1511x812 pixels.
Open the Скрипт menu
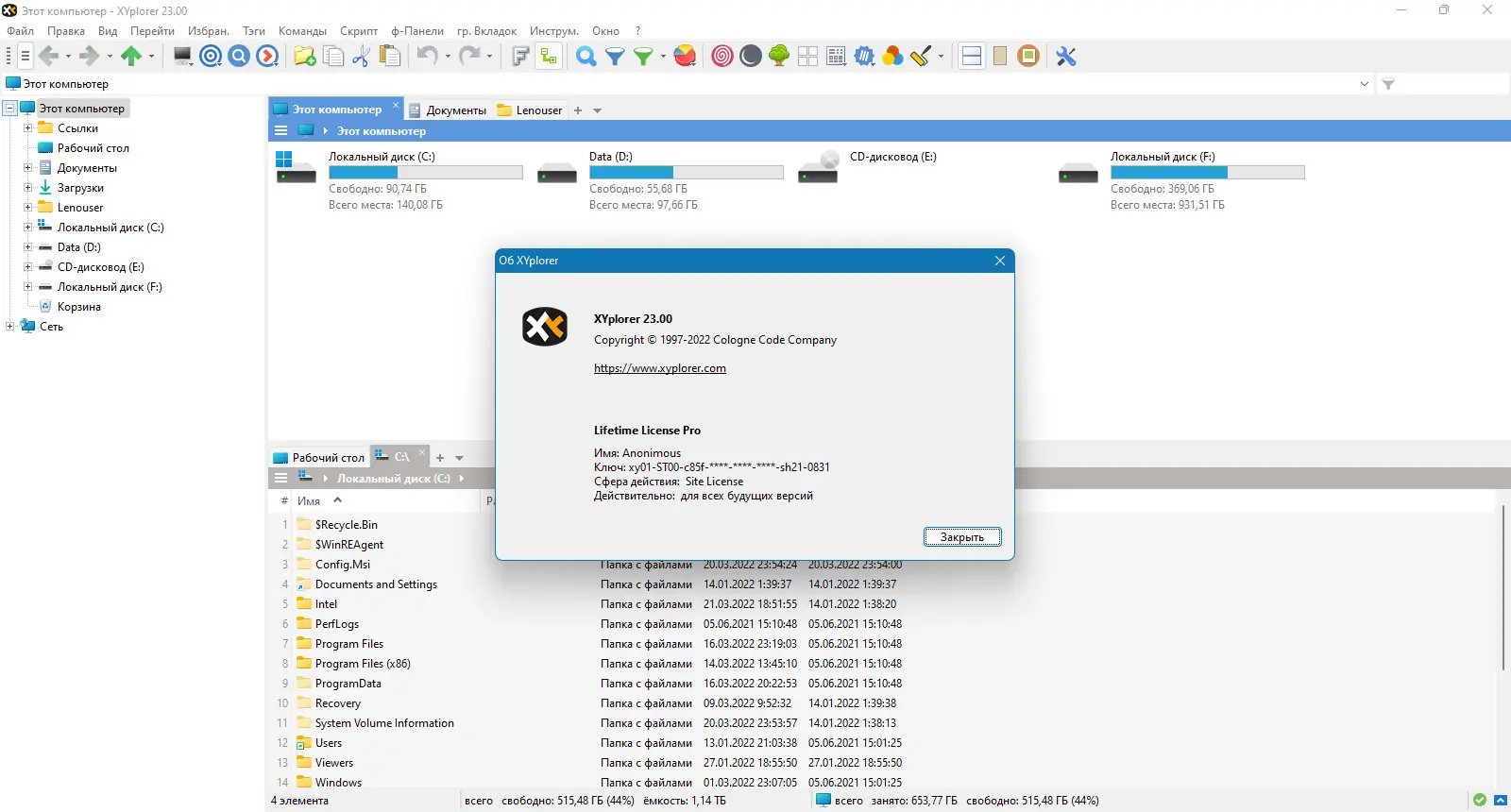click(359, 31)
